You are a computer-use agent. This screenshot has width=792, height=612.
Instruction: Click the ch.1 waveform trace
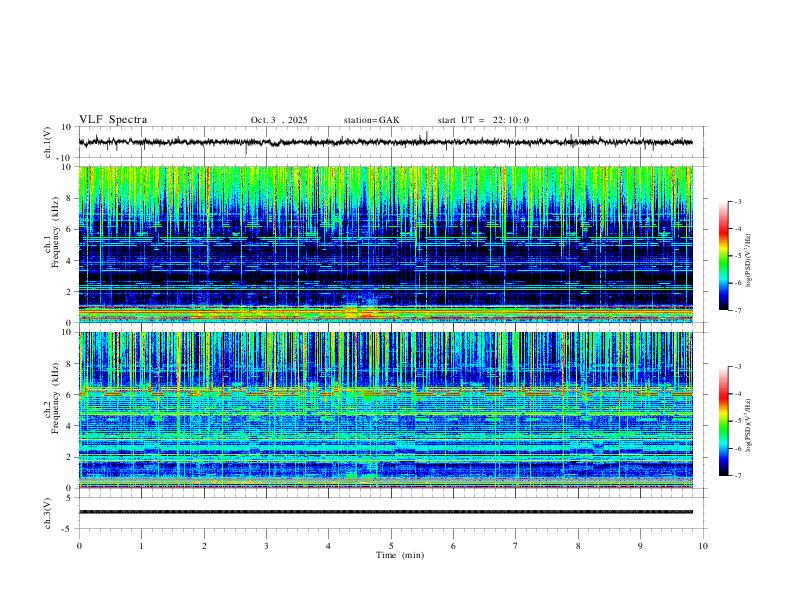385,142
